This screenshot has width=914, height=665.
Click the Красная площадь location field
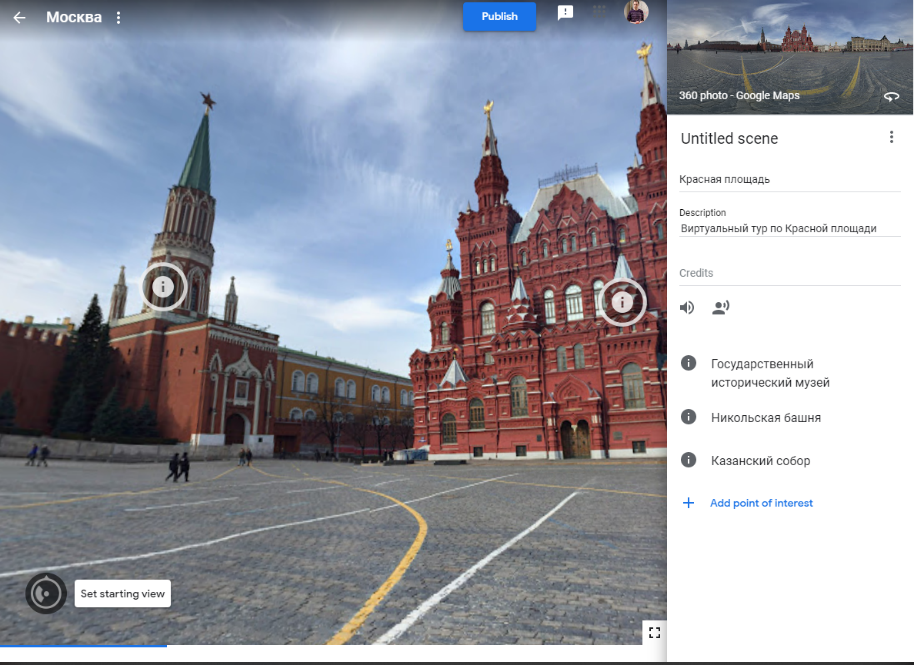click(789, 180)
